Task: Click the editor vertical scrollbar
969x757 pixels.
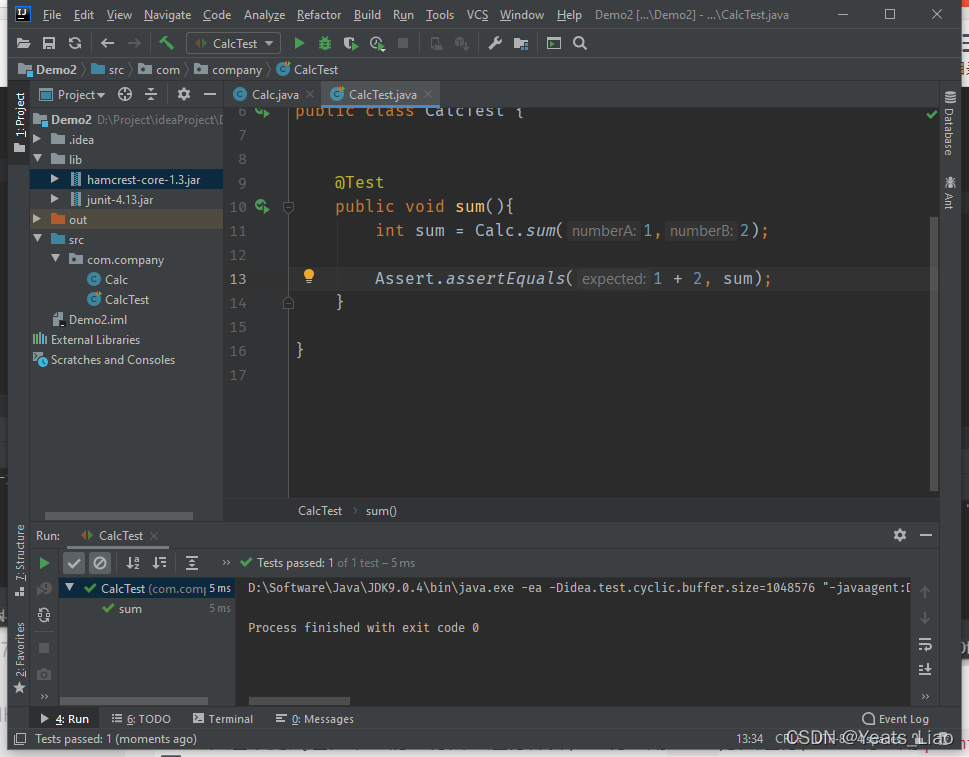Action: click(x=934, y=353)
